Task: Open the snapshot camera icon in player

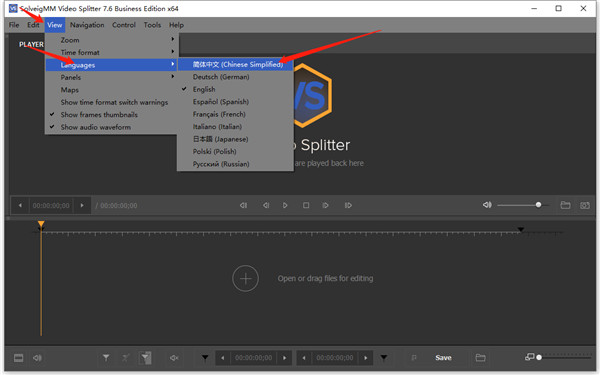Action: pyautogui.click(x=585, y=205)
